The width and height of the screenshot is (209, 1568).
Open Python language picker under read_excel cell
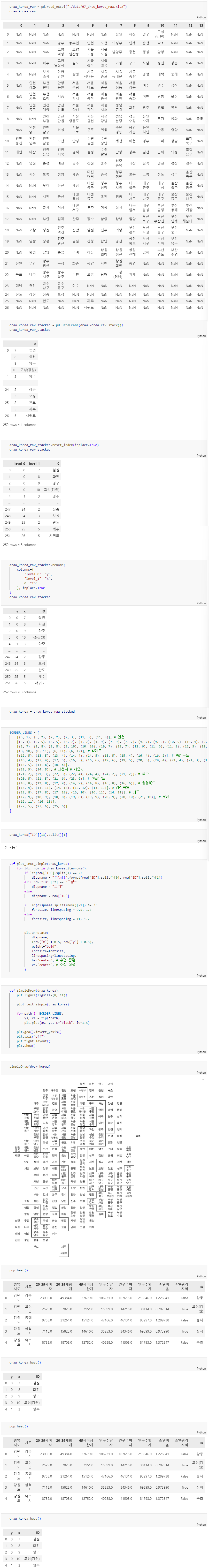[x=201, y=18]
